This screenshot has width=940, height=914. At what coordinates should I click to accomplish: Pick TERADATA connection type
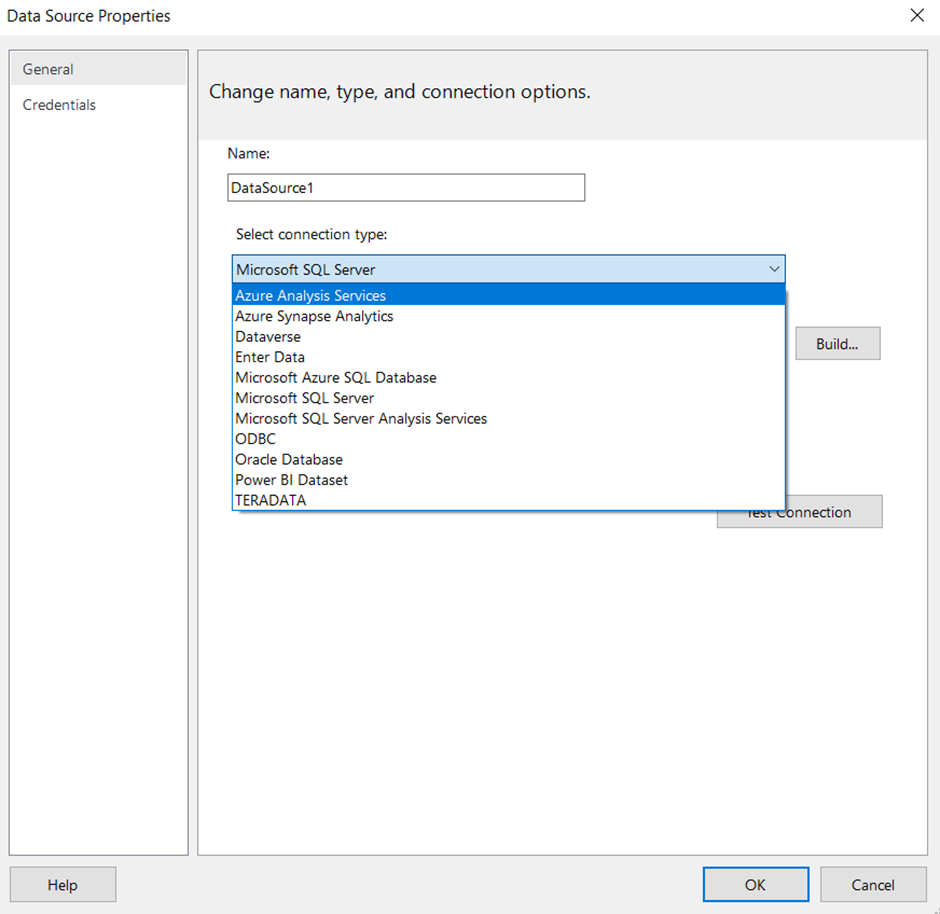click(x=508, y=500)
